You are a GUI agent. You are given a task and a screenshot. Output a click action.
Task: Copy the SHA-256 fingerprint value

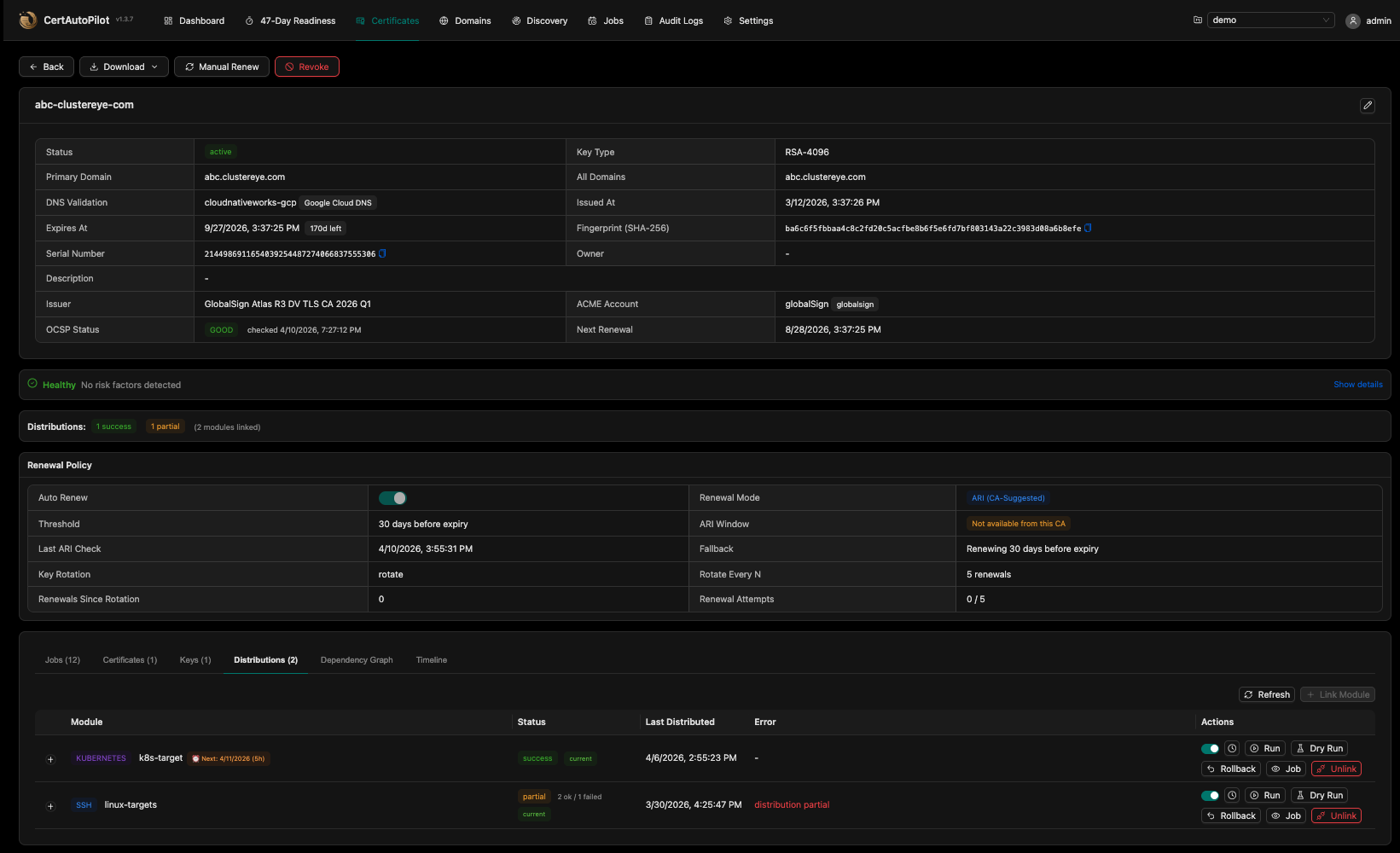click(x=1088, y=228)
